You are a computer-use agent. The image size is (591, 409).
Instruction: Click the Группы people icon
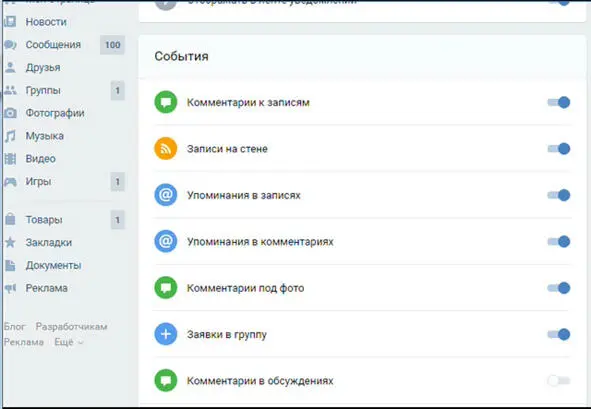[x=10, y=90]
